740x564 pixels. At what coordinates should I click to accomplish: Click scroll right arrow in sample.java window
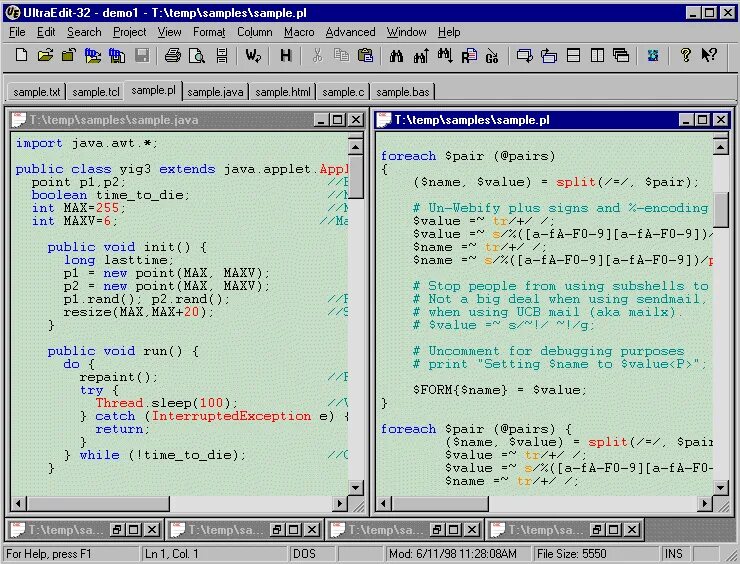339,504
